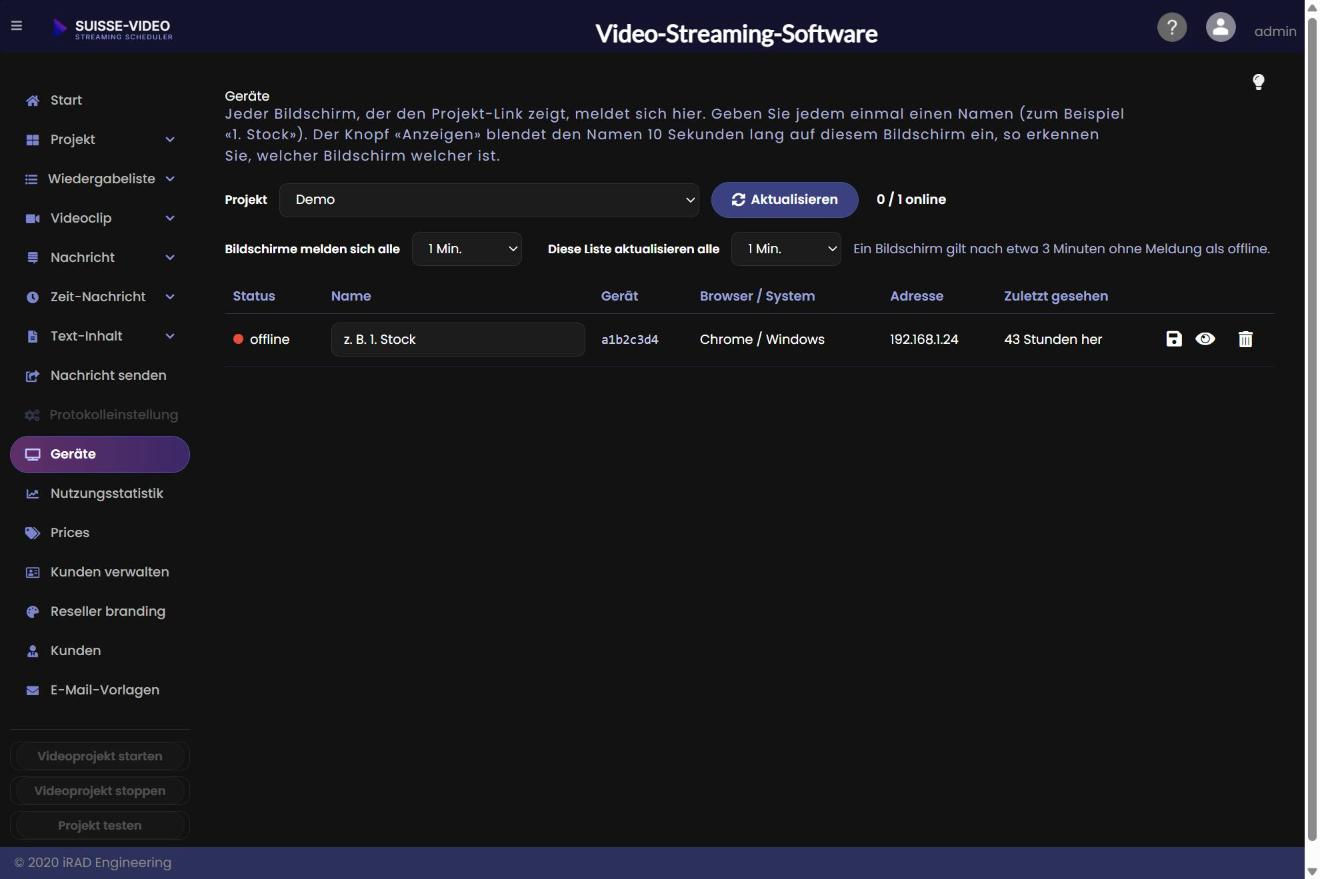Screen dimensions: 1320x879
Task: Open Protokolleinstellung in the sidebar
Action: click(100, 415)
